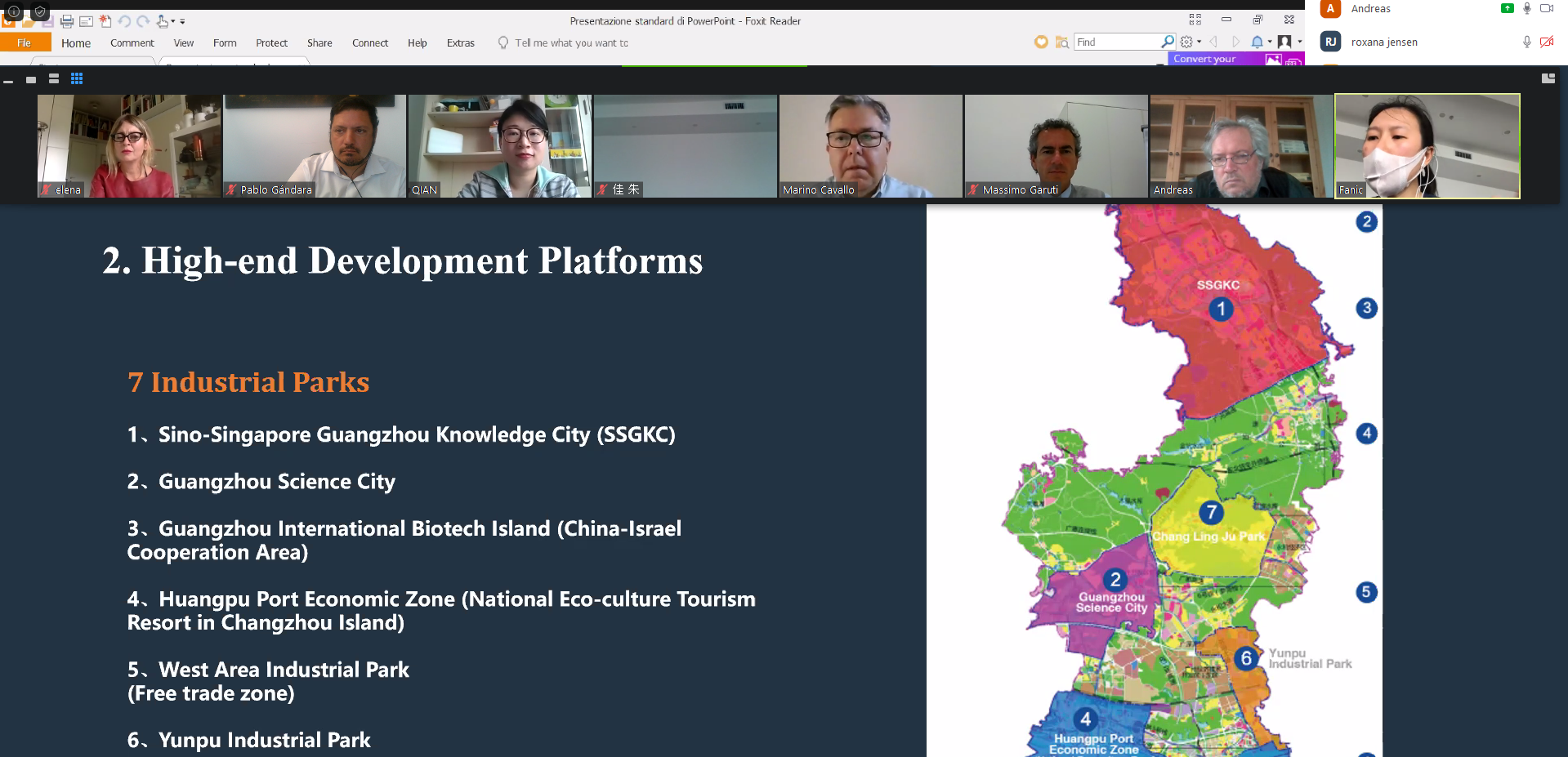The width and height of the screenshot is (1568, 757).
Task: Click the encryption shield icon
Action: pos(39,11)
